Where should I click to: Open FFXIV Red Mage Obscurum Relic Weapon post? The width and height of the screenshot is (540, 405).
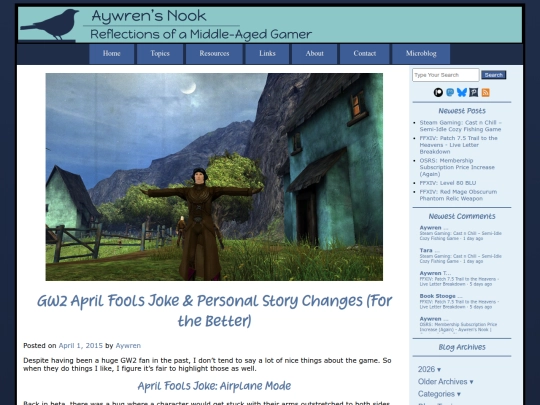458,195
